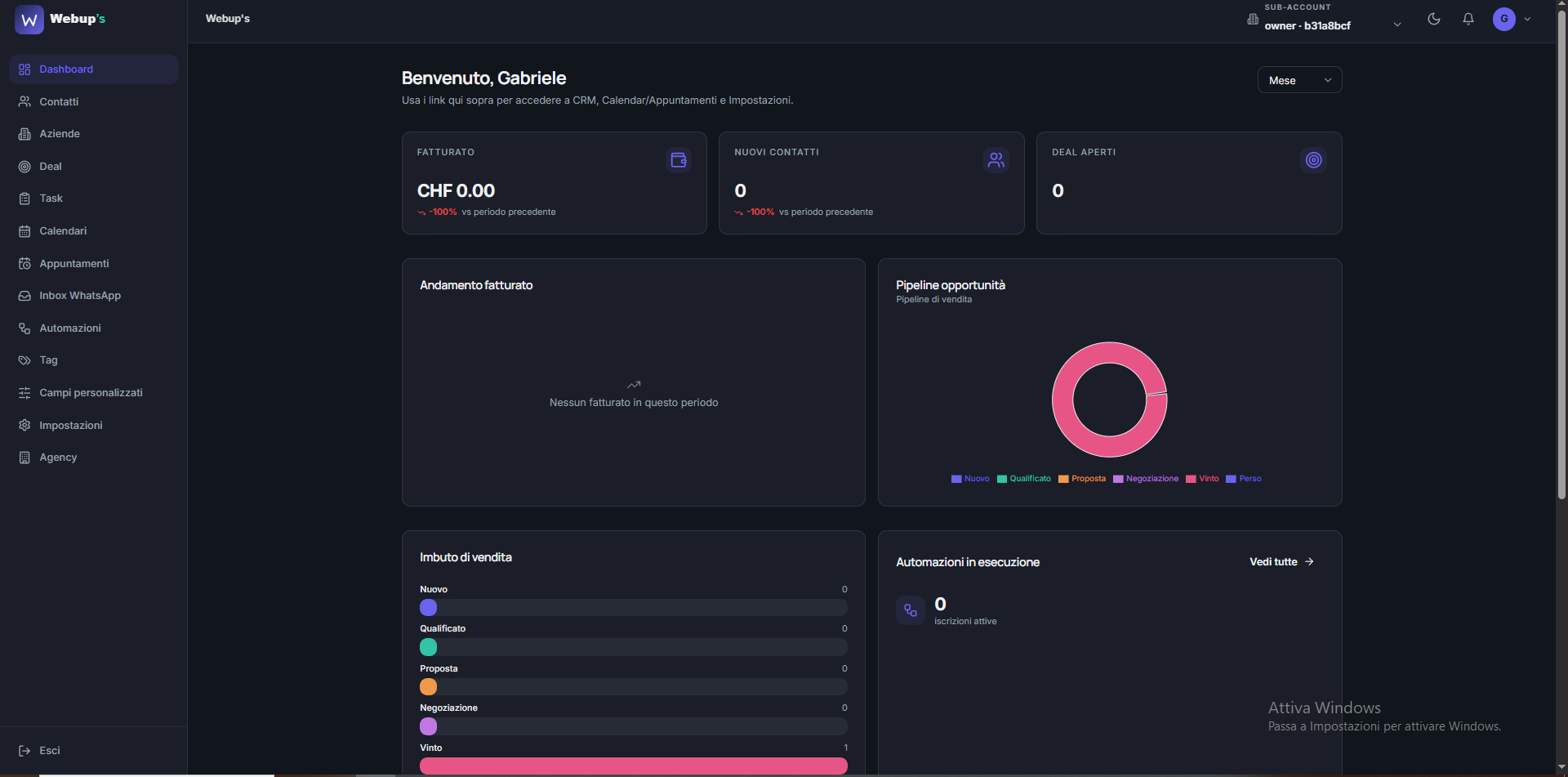Click the Impostazioni gear icon
The height and width of the screenshot is (777, 1568).
click(x=24, y=425)
